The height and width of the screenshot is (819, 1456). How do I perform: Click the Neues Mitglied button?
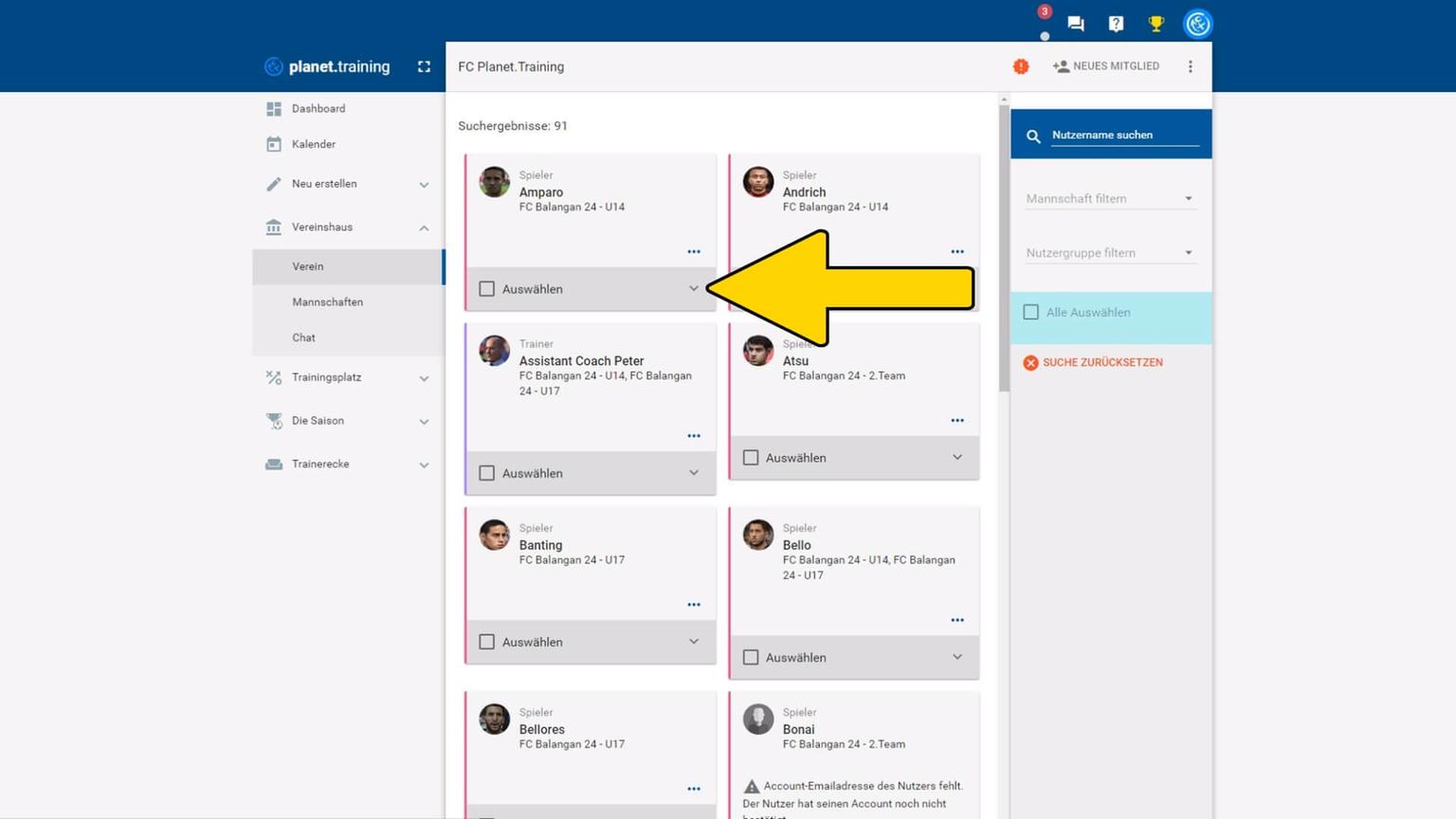1106,66
